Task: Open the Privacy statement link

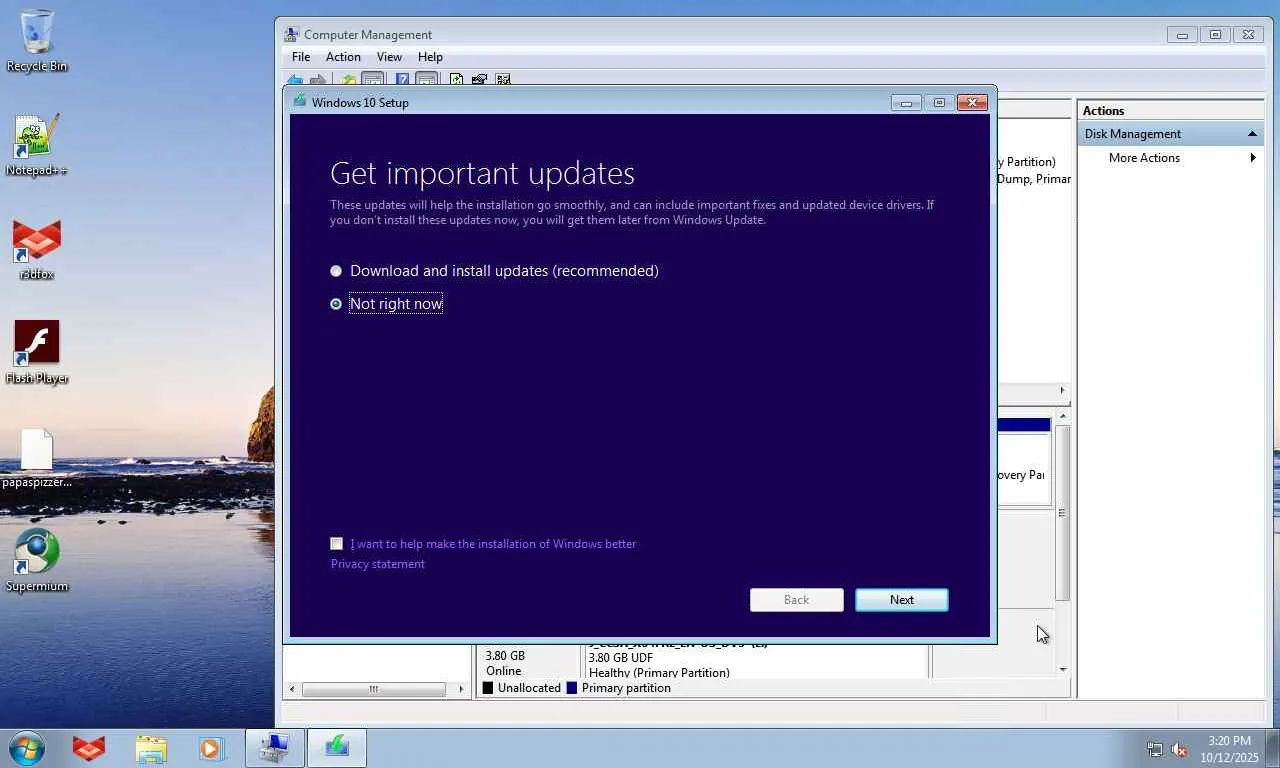Action: tap(378, 564)
